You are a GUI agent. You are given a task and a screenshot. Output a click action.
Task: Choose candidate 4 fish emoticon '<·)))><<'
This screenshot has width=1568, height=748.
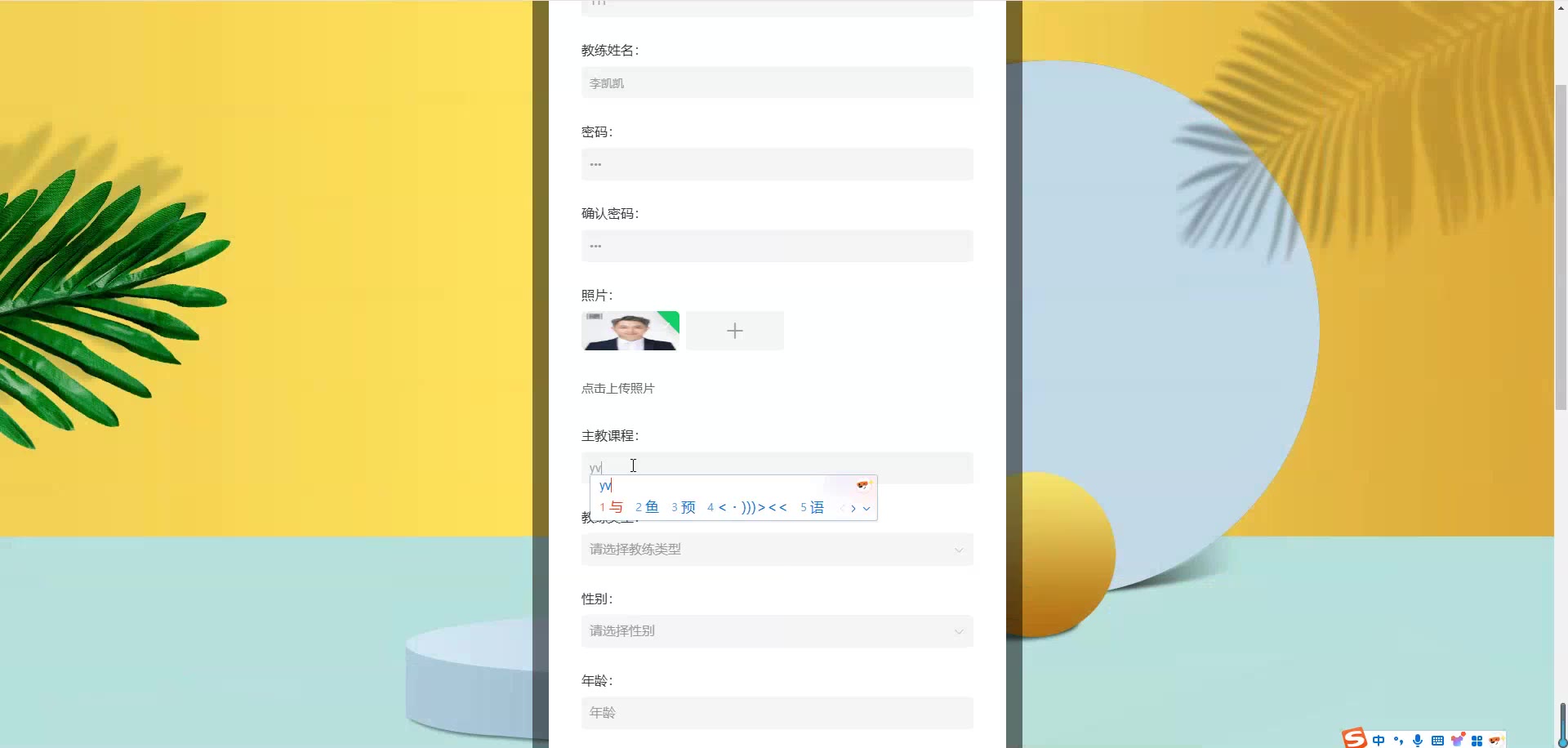tap(747, 507)
